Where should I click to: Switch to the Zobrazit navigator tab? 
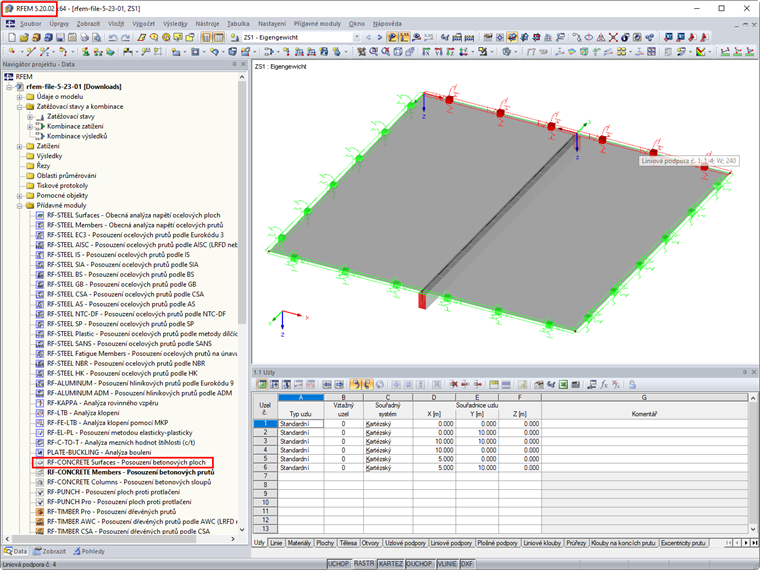coord(49,552)
